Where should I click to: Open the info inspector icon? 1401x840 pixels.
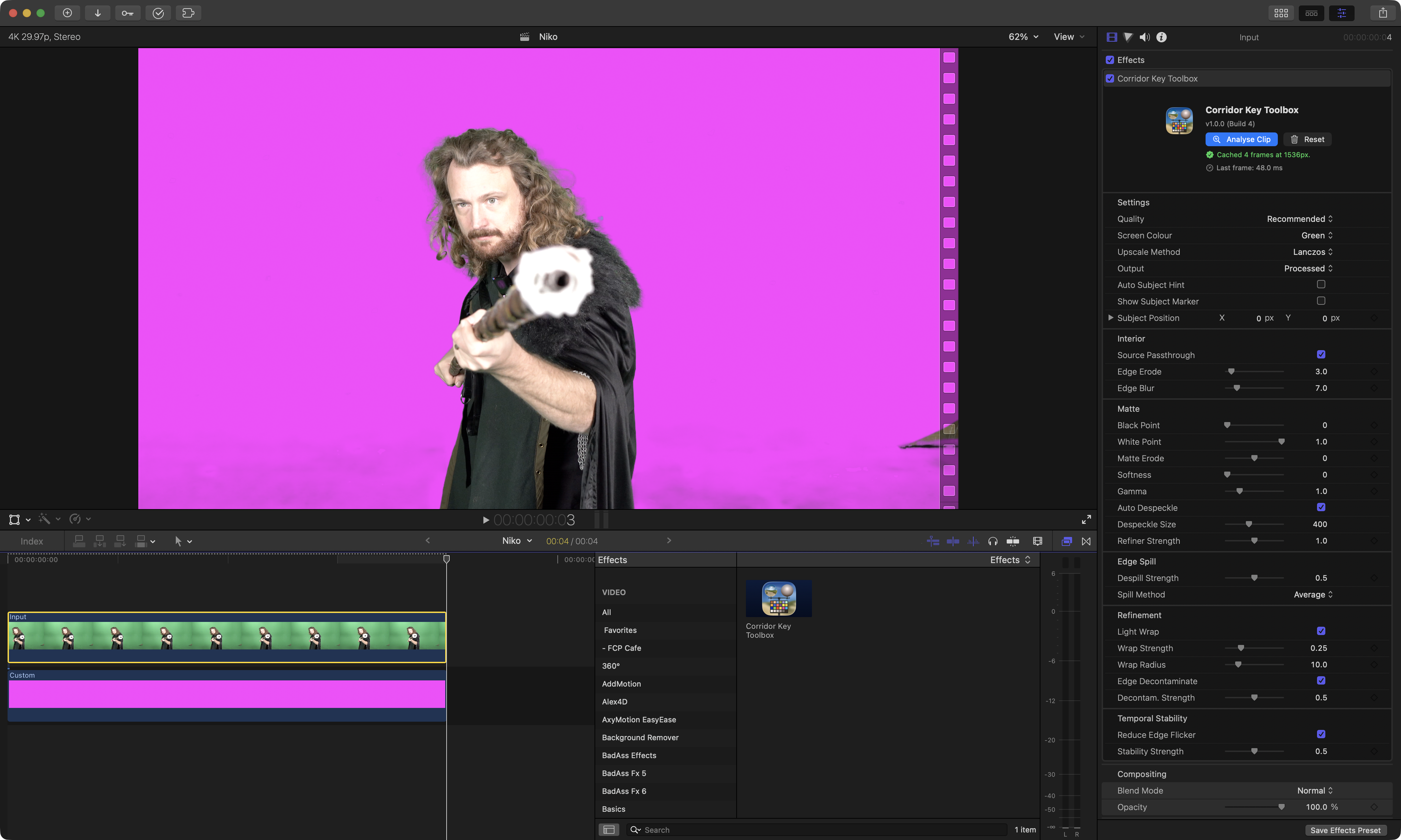[x=1161, y=37]
